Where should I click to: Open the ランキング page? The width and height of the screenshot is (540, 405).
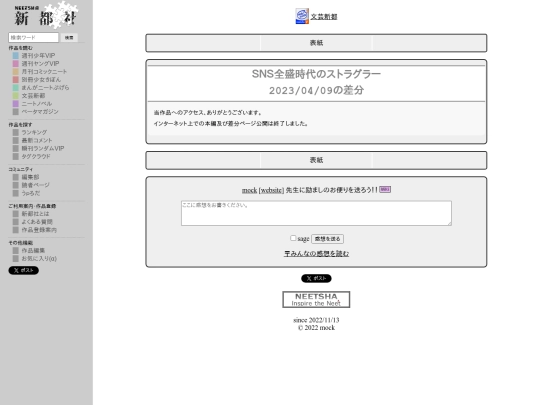coord(34,132)
